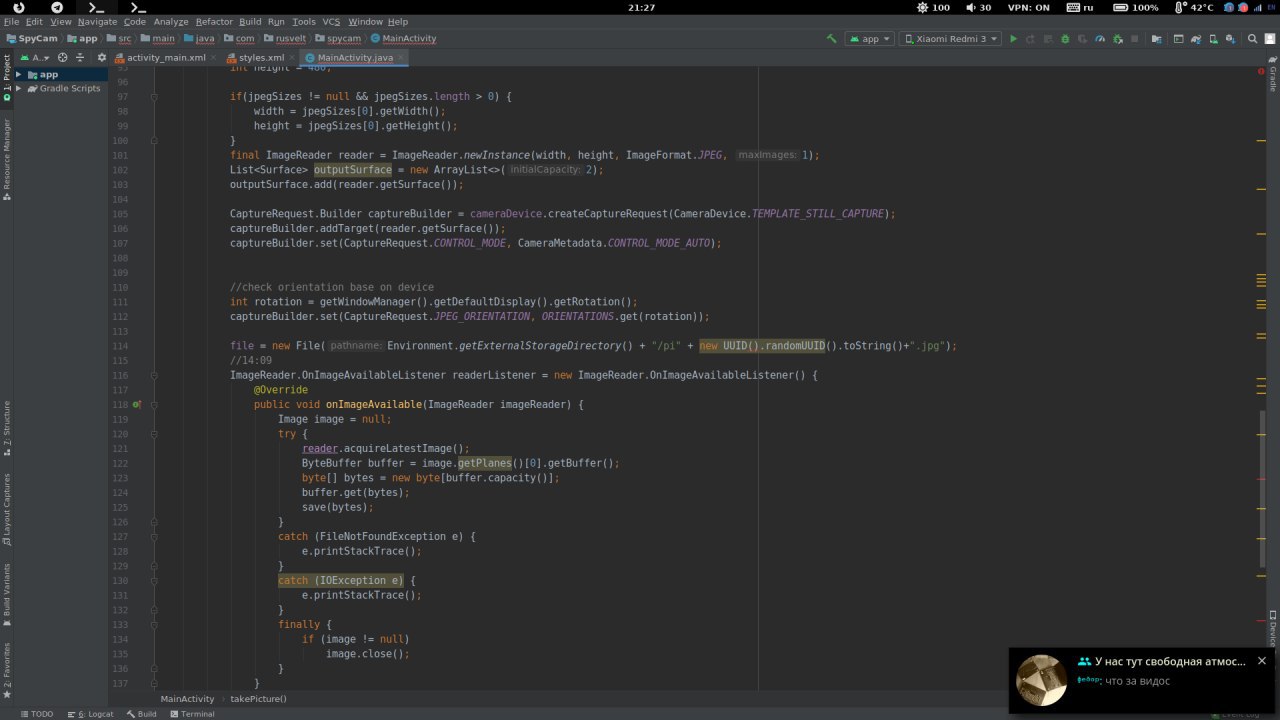Viewport: 1280px width, 720px height.
Task: Click Attach debugger to Android process icon
Action: 1117,39
